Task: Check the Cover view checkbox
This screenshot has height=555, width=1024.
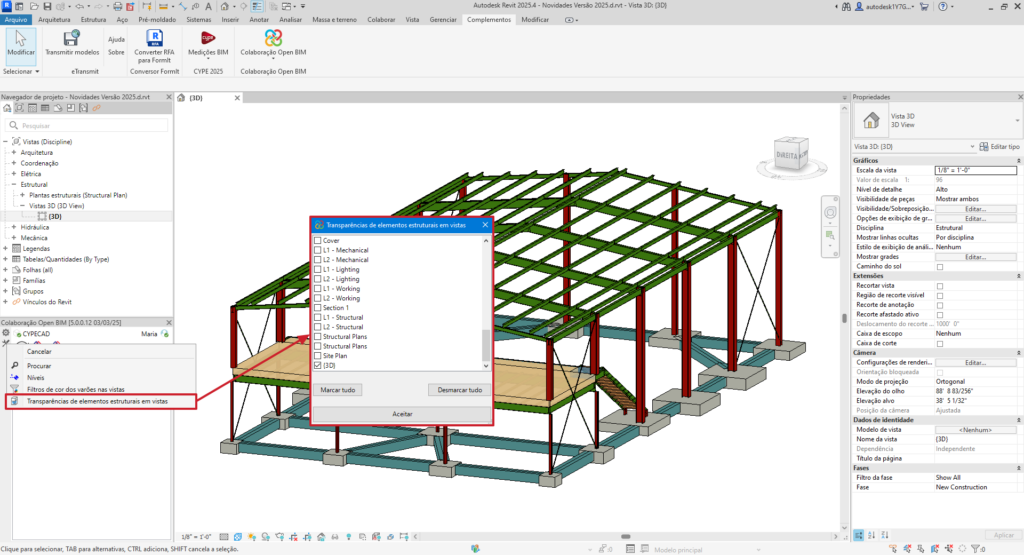Action: 318,240
